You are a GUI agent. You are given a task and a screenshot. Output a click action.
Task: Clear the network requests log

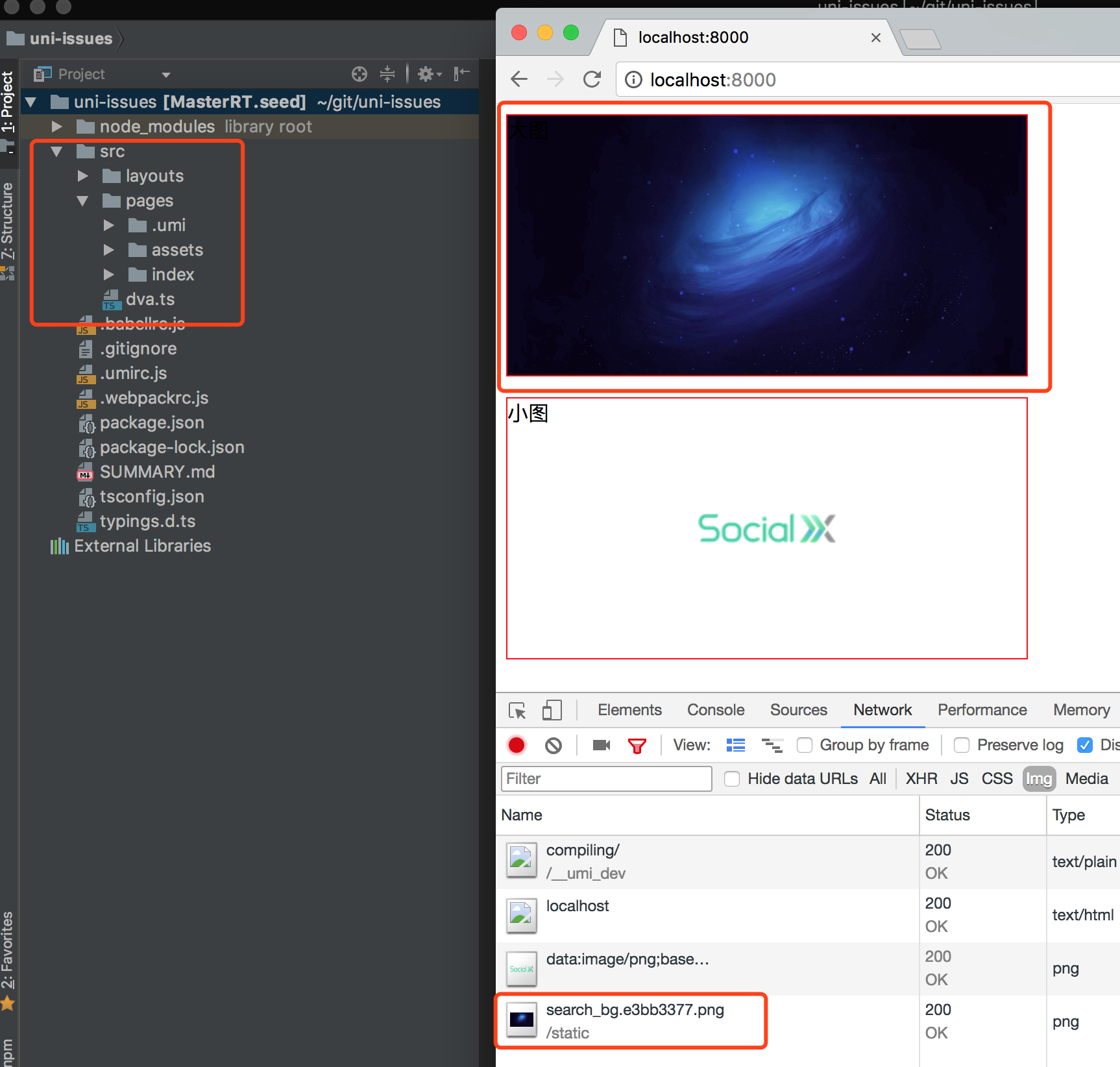[553, 744]
